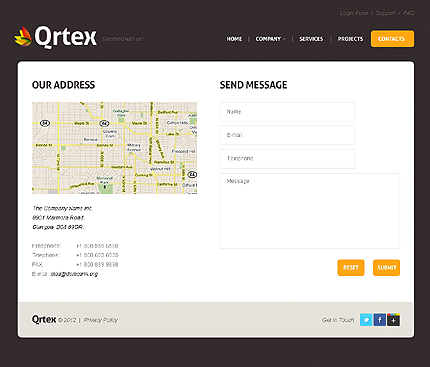Open the Privacy Policy footer link
This screenshot has width=430, height=367.
coord(101,320)
